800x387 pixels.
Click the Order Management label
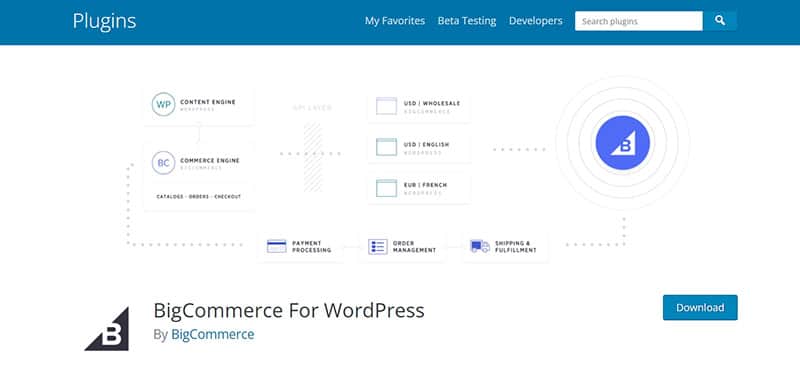pyautogui.click(x=414, y=247)
